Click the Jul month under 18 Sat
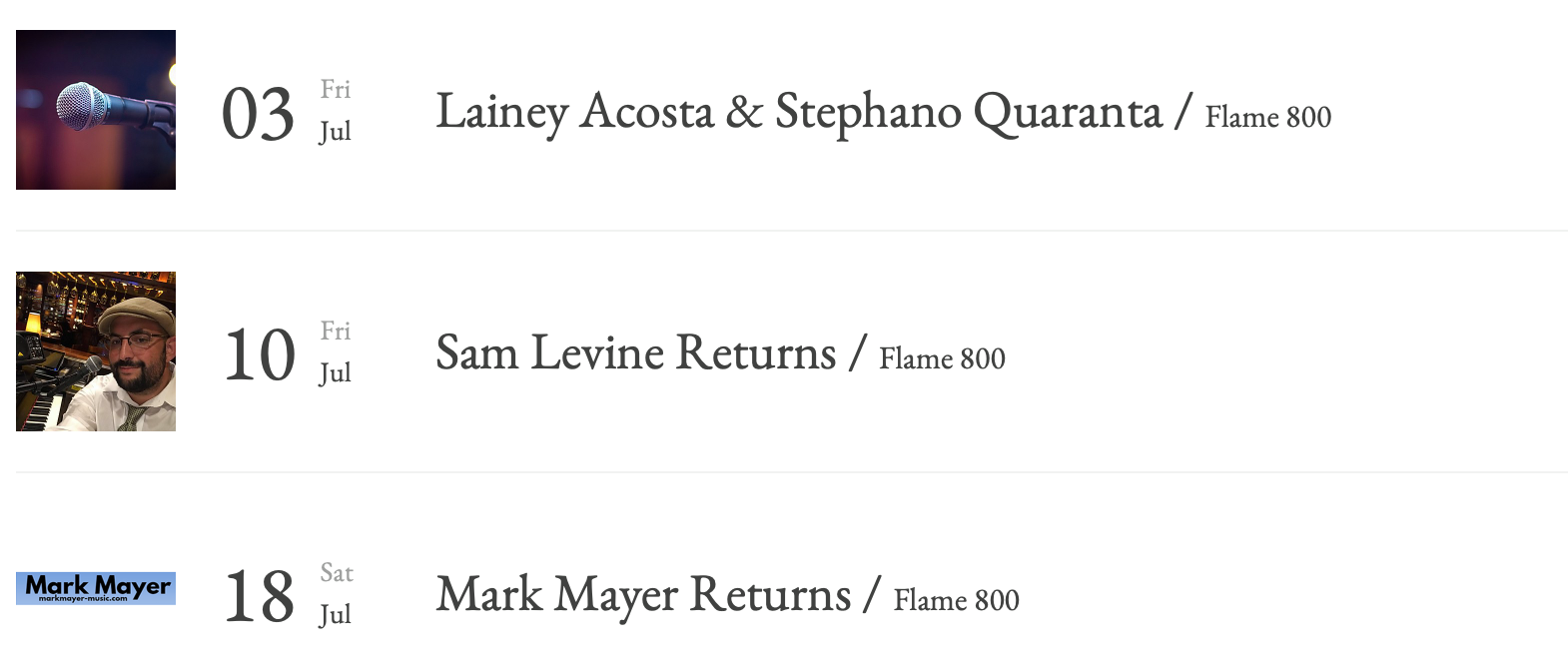 click(x=336, y=615)
